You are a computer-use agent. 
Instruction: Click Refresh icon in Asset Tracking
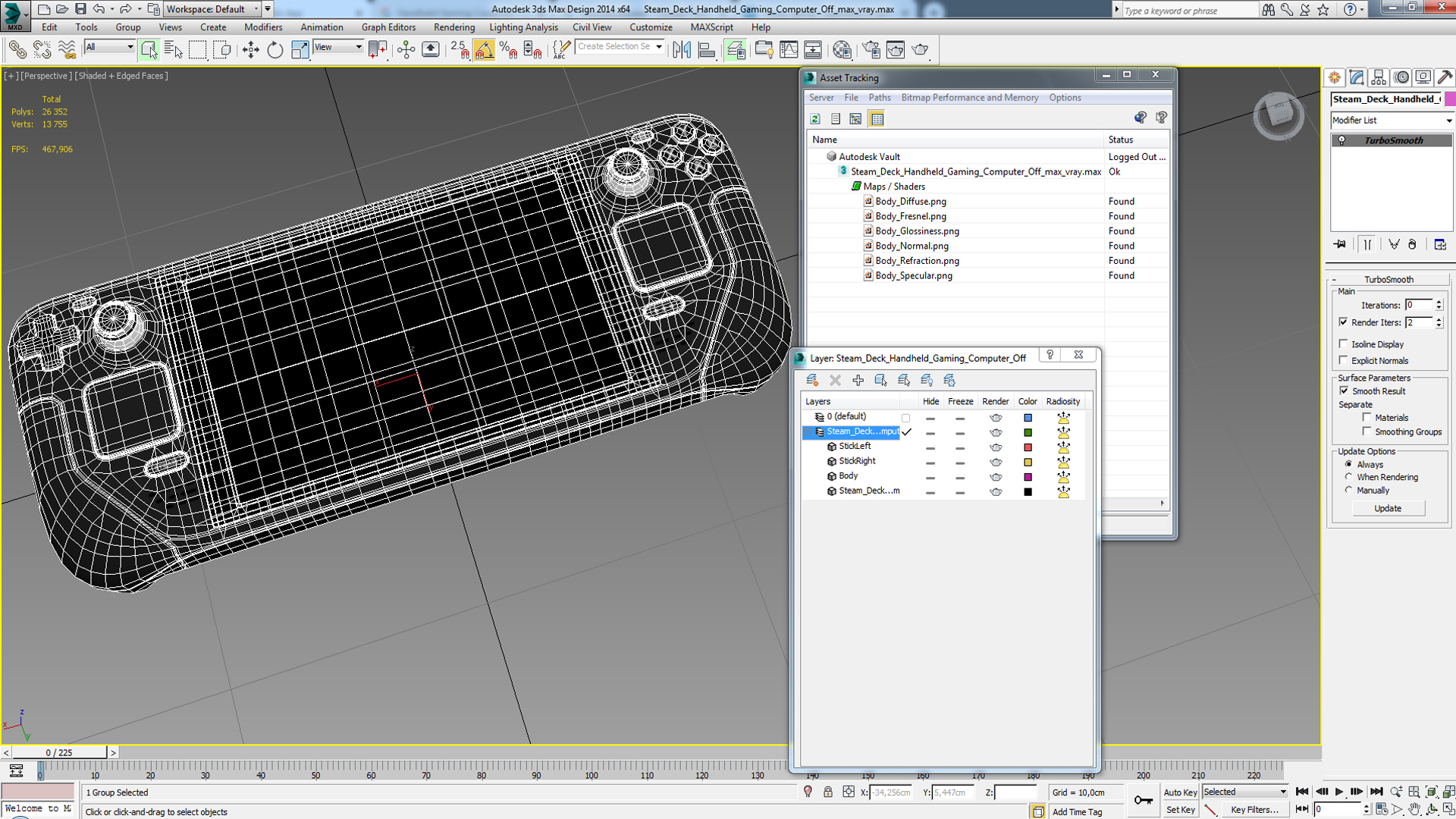point(815,119)
